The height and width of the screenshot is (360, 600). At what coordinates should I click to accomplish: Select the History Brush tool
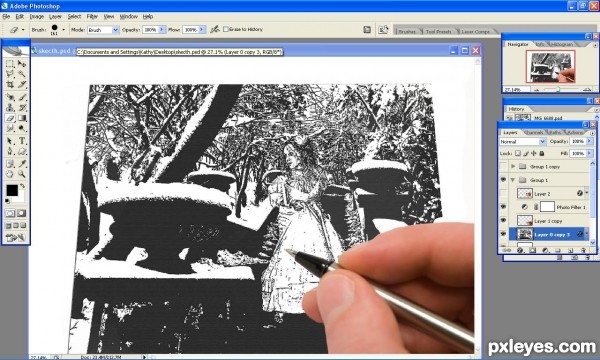22,108
